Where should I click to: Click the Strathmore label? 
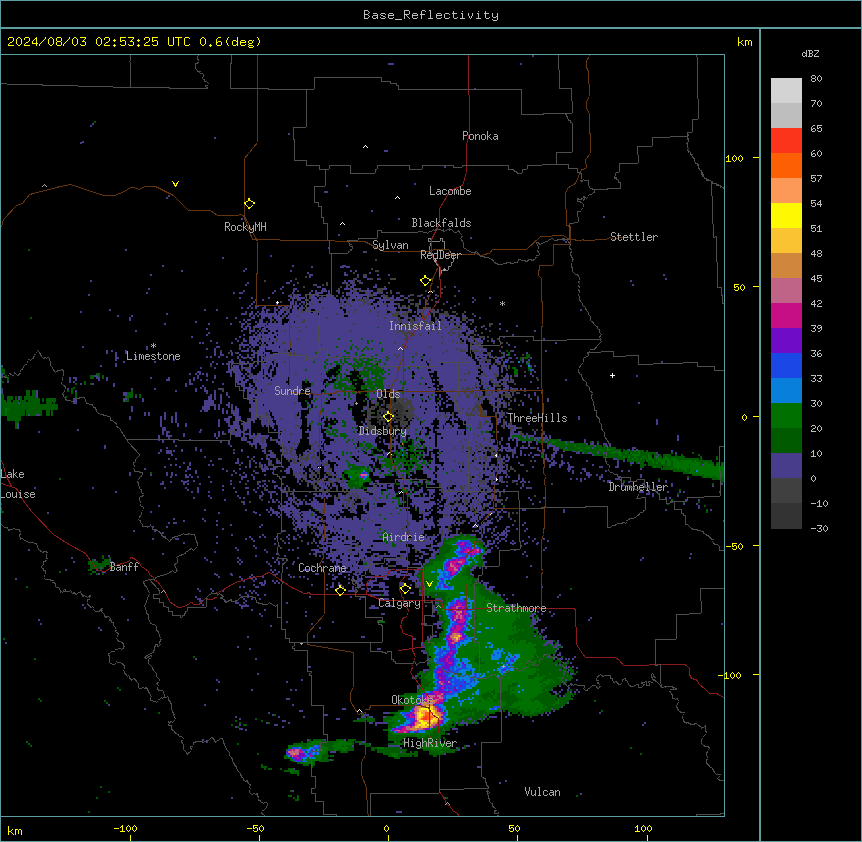pos(516,608)
